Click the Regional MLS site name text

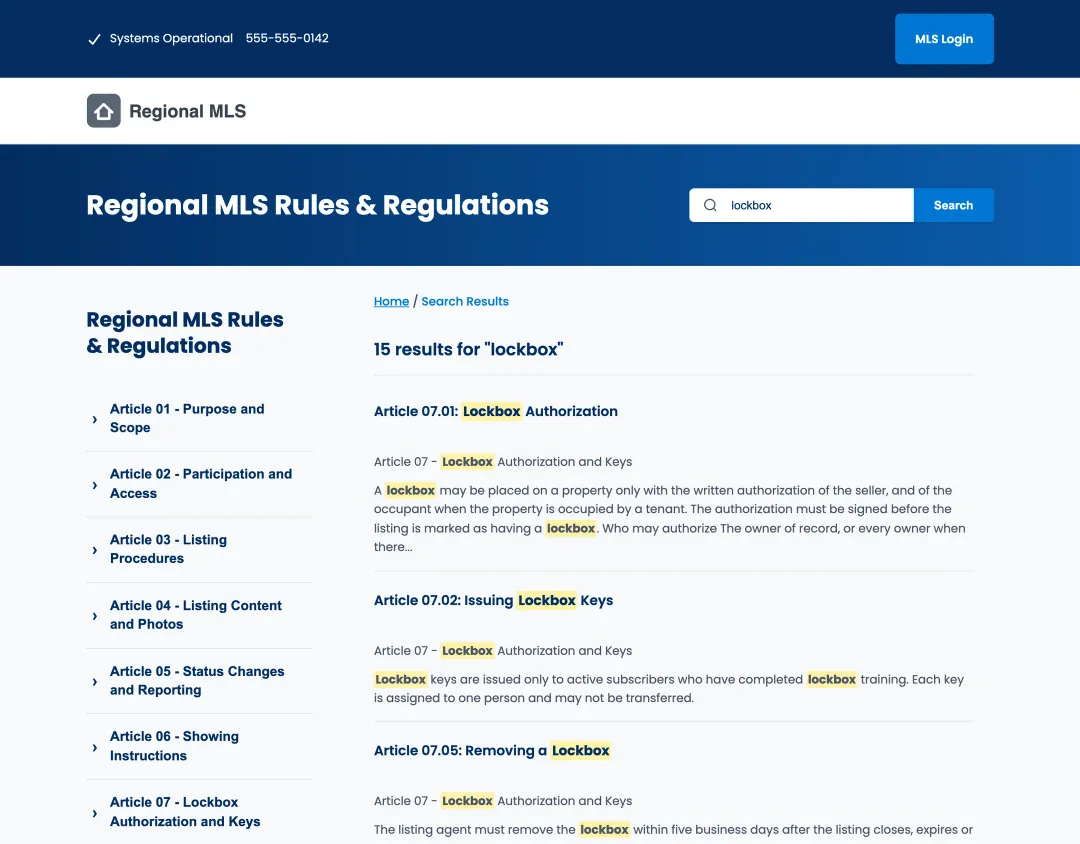pyautogui.click(x=187, y=111)
